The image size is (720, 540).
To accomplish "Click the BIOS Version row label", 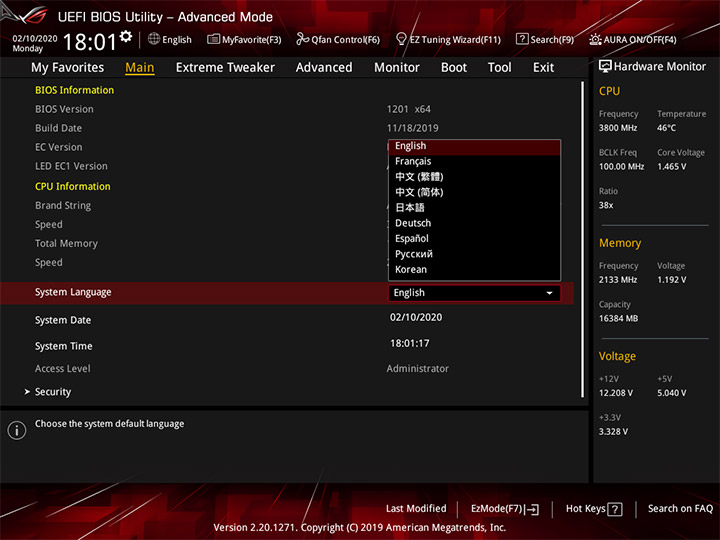I will [64, 109].
